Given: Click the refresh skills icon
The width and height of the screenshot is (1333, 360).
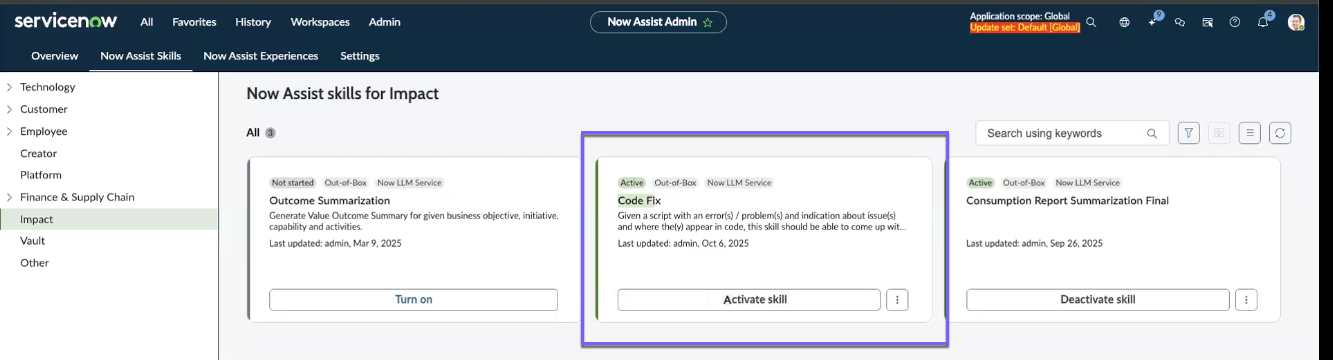Looking at the screenshot, I should pyautogui.click(x=1280, y=133).
